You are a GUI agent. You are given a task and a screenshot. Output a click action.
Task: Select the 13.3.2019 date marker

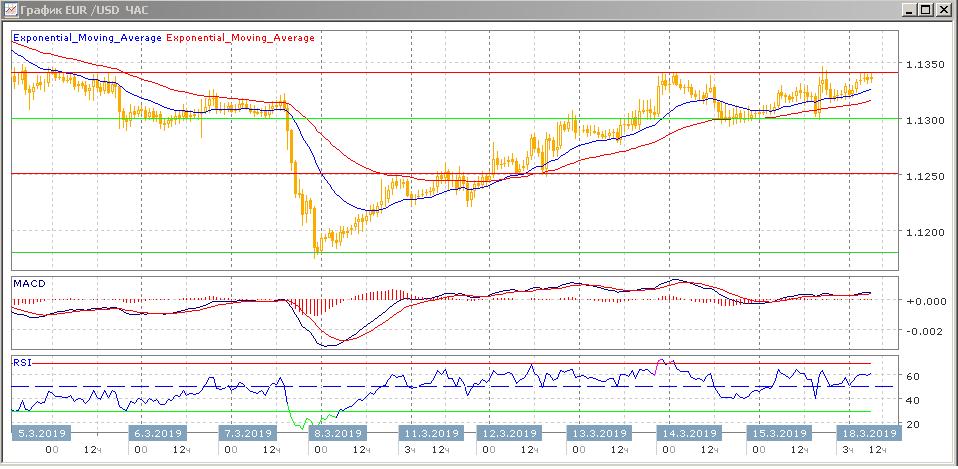click(596, 434)
